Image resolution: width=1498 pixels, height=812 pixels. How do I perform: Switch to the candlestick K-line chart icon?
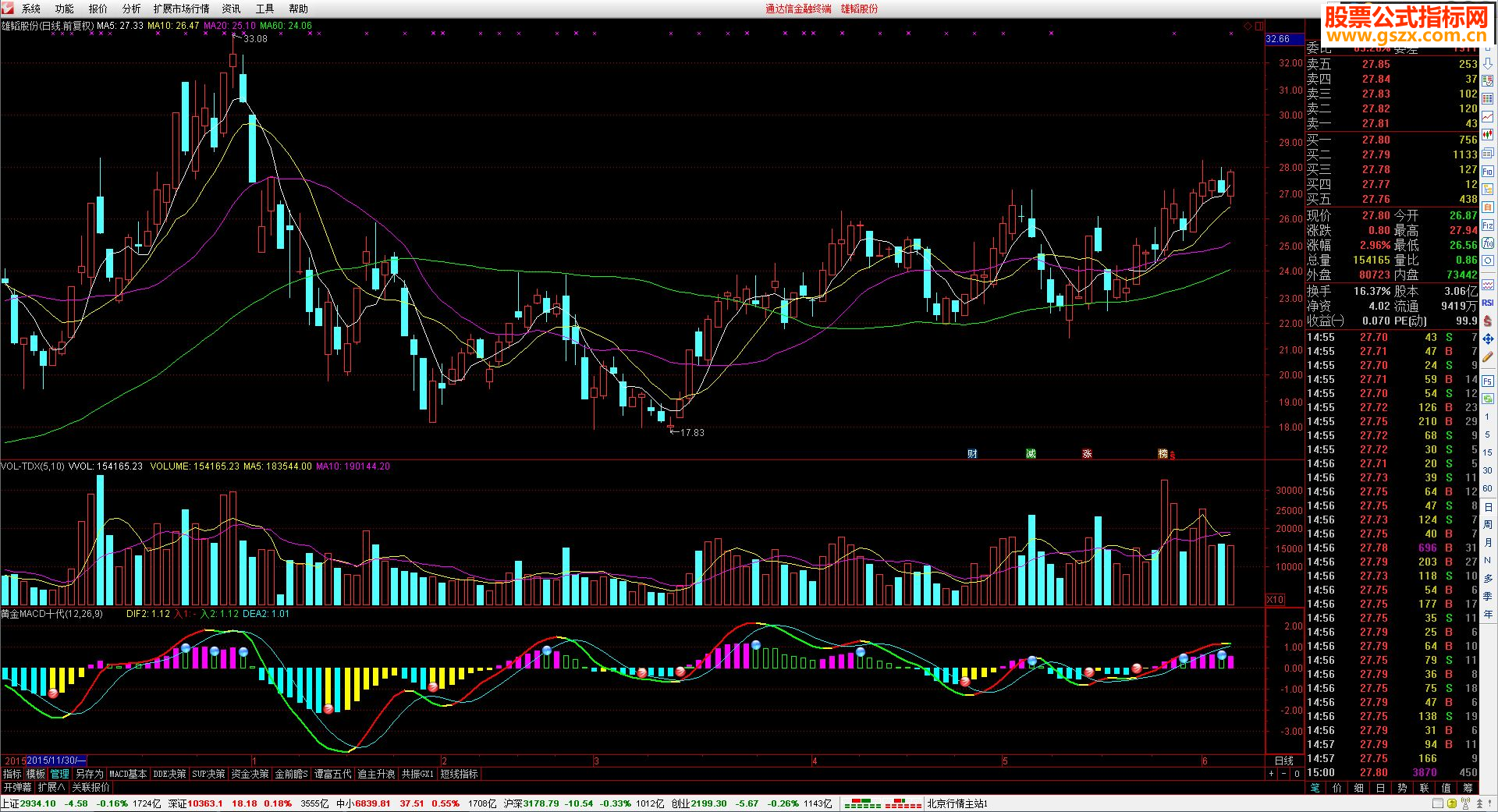(x=1488, y=134)
